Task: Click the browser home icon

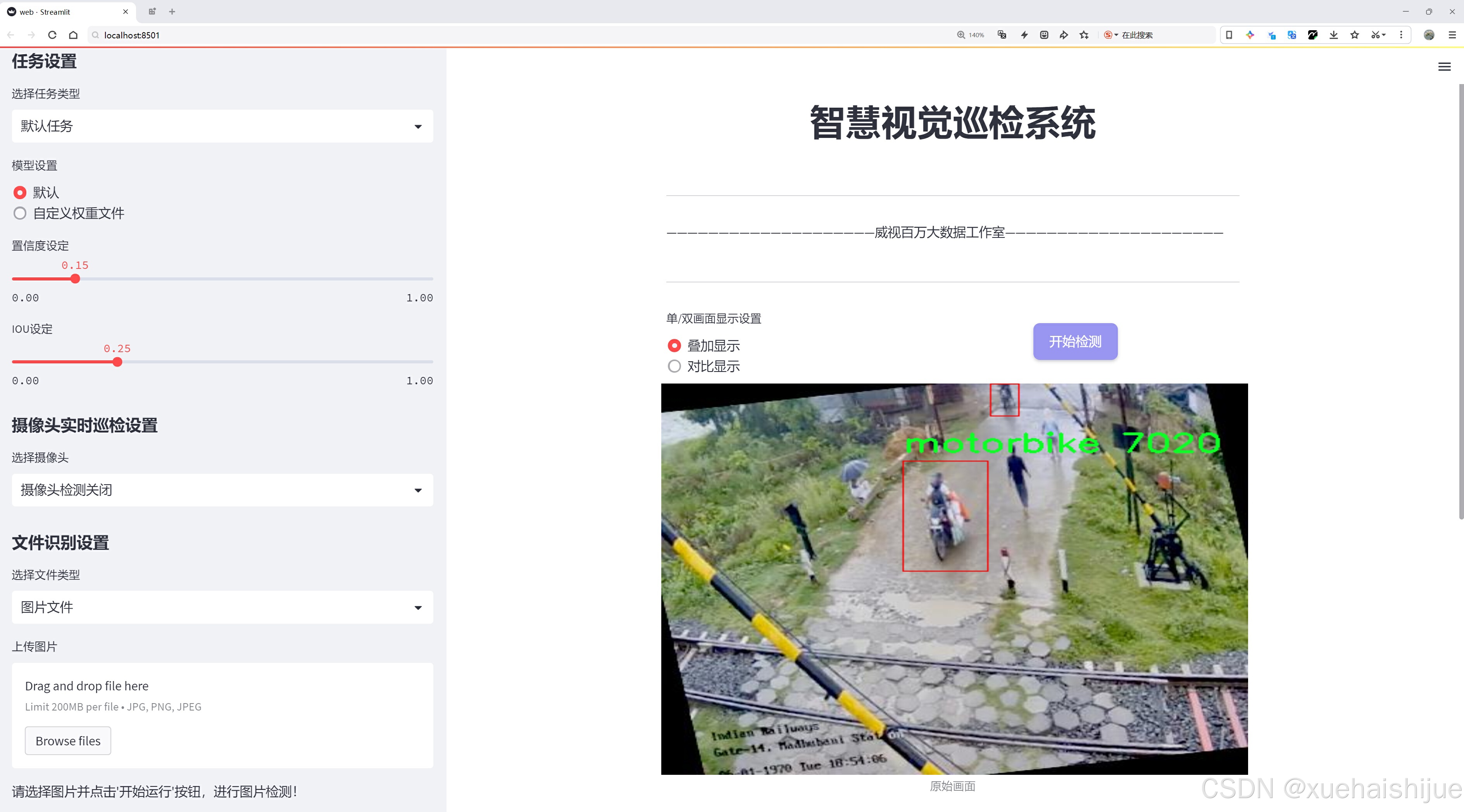Action: (73, 35)
